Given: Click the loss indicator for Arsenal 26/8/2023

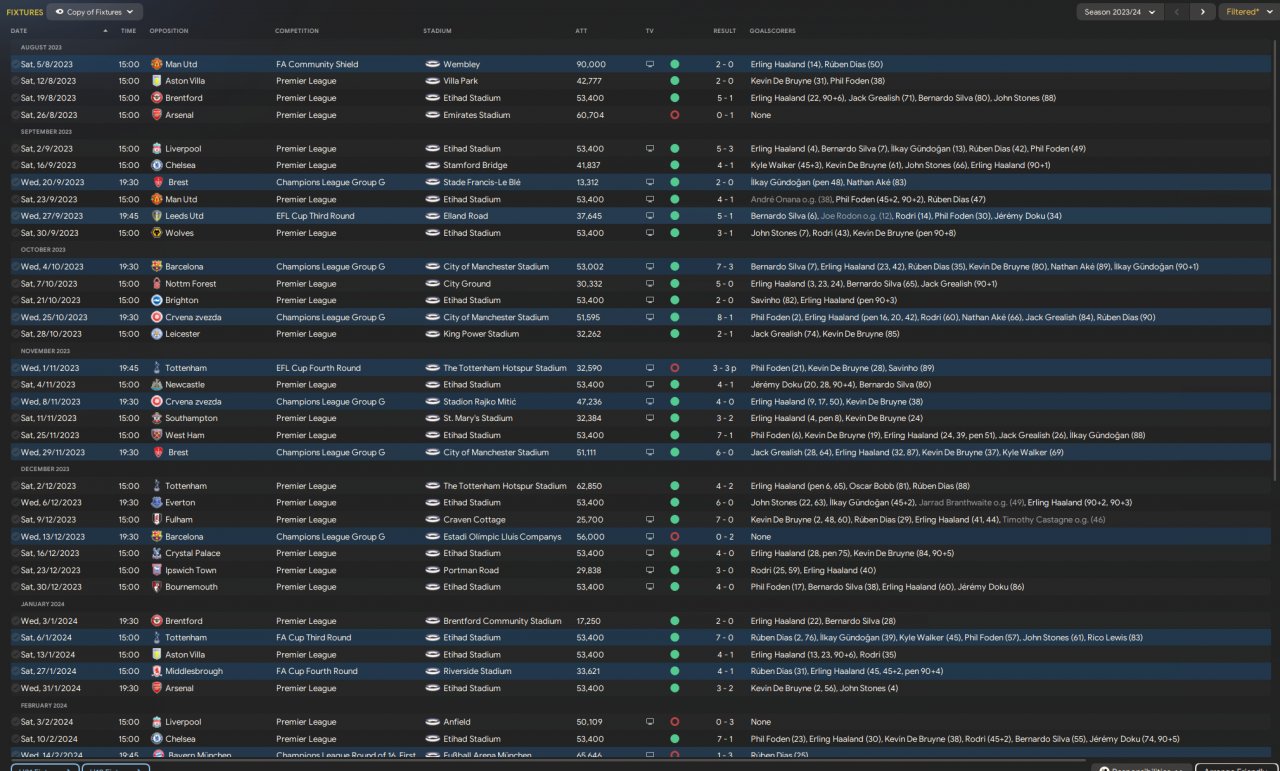Looking at the screenshot, I should click(x=675, y=115).
